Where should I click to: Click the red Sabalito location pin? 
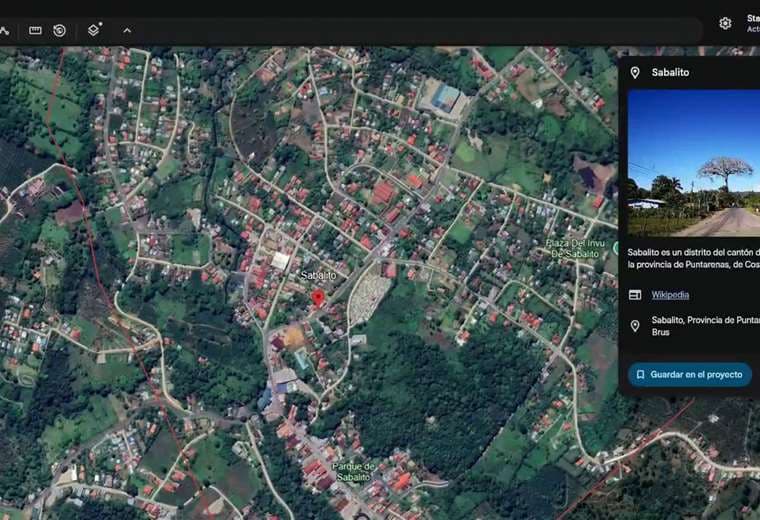click(x=318, y=297)
